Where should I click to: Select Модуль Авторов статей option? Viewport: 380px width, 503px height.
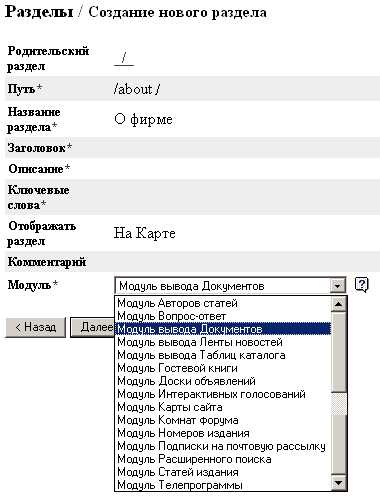click(x=223, y=303)
